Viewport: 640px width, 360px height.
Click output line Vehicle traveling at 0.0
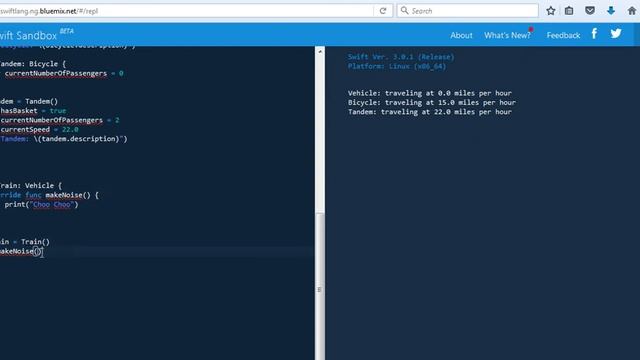point(430,93)
